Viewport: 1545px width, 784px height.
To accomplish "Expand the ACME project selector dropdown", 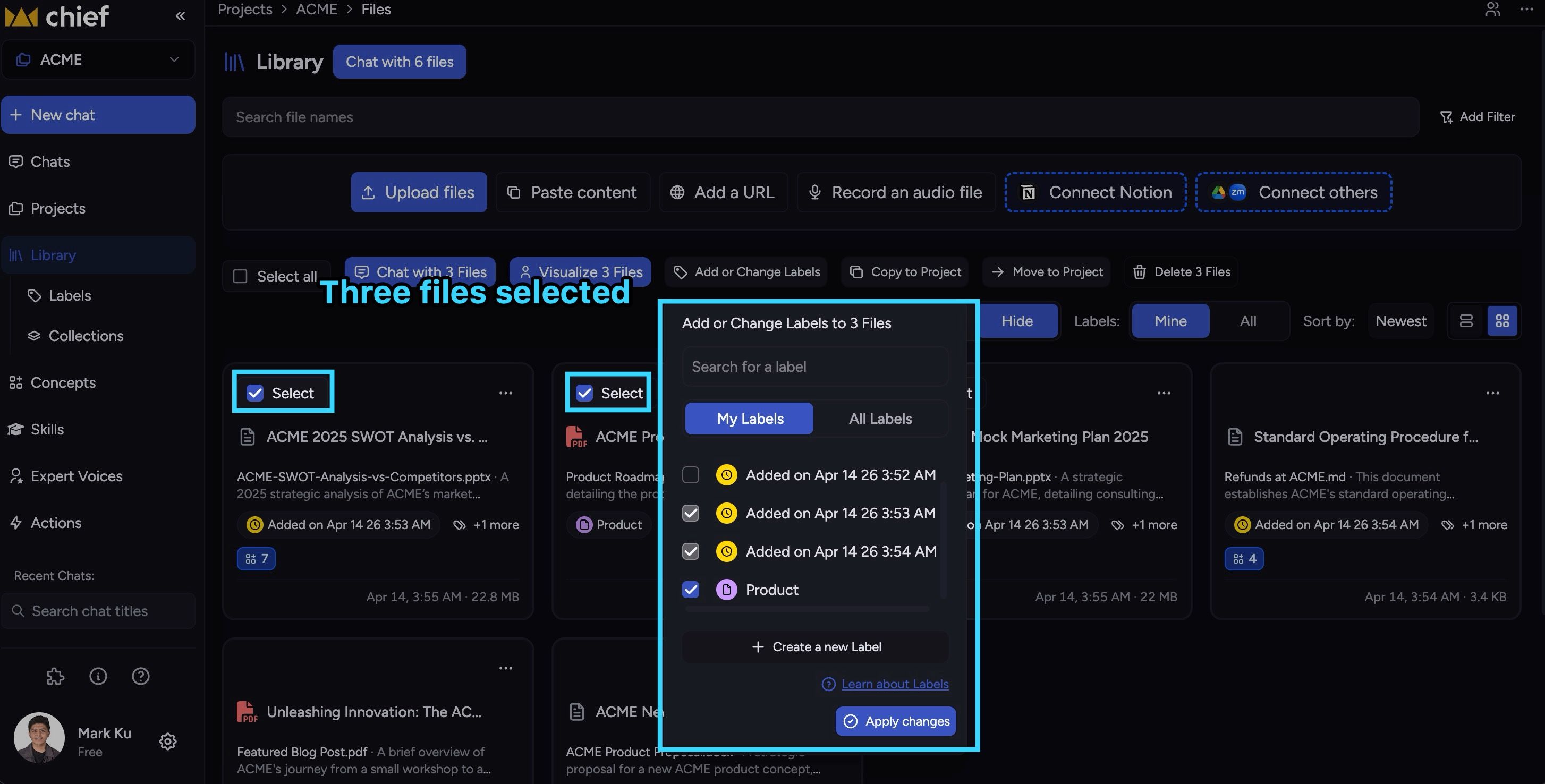I will pyautogui.click(x=98, y=59).
